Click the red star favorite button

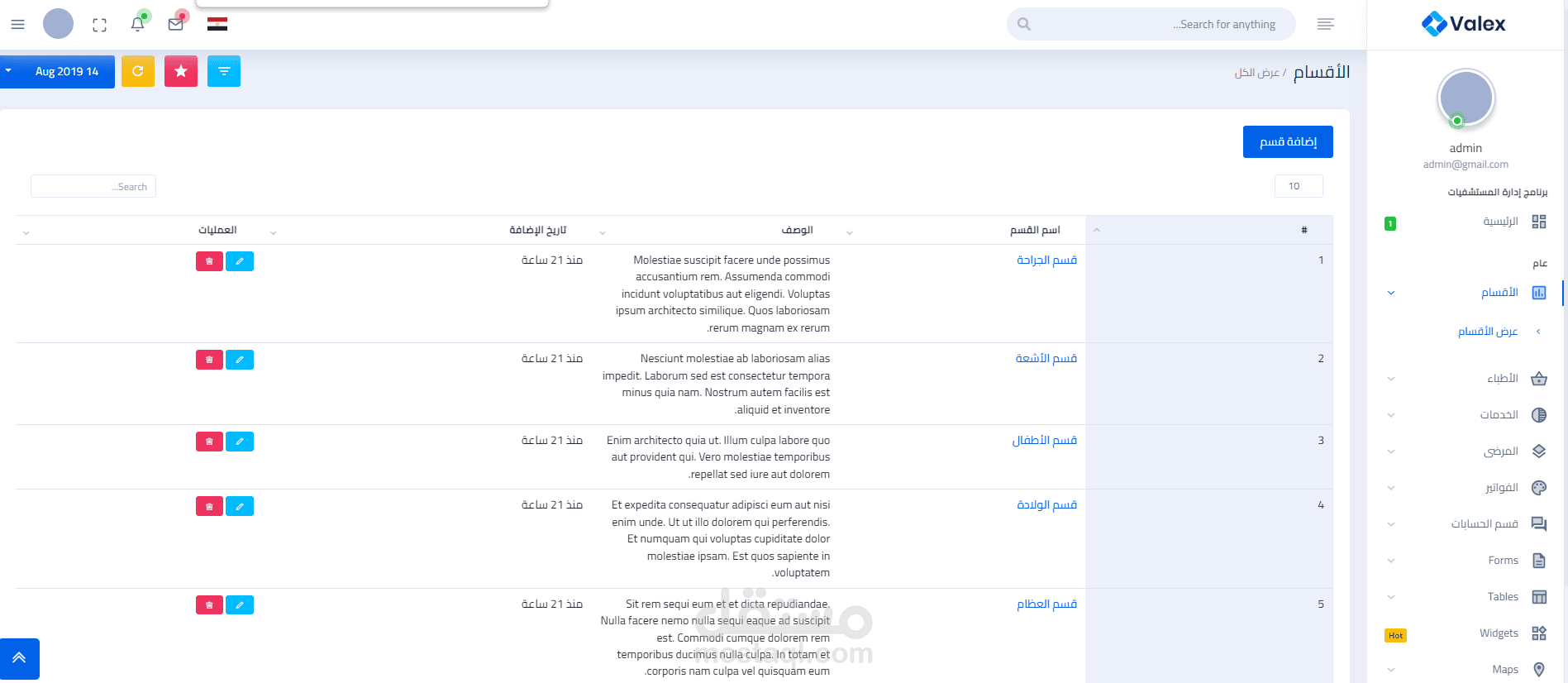pos(181,71)
